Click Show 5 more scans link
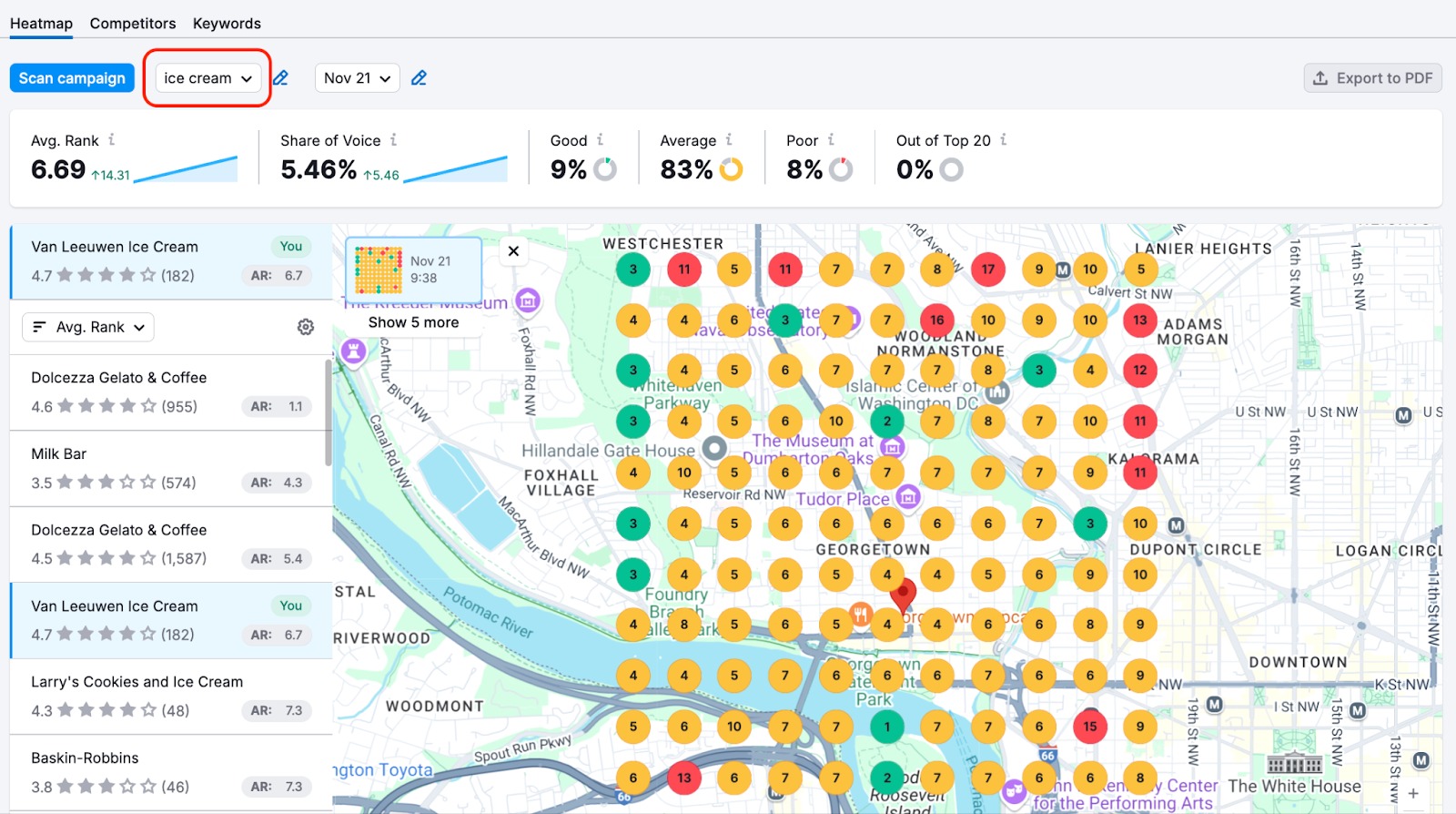The height and width of the screenshot is (814, 1456). [x=413, y=322]
